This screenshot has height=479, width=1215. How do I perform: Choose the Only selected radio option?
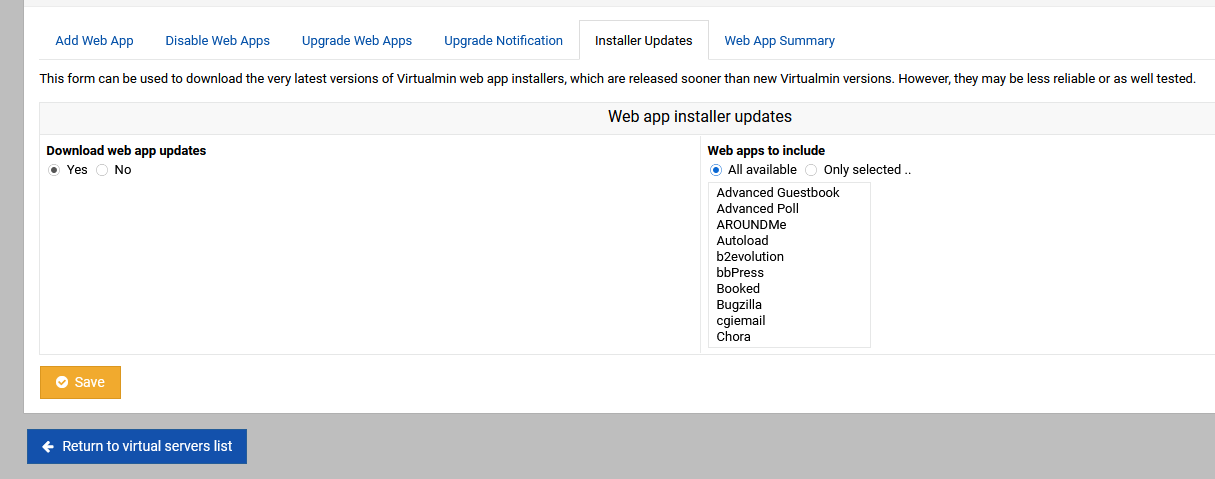click(811, 170)
